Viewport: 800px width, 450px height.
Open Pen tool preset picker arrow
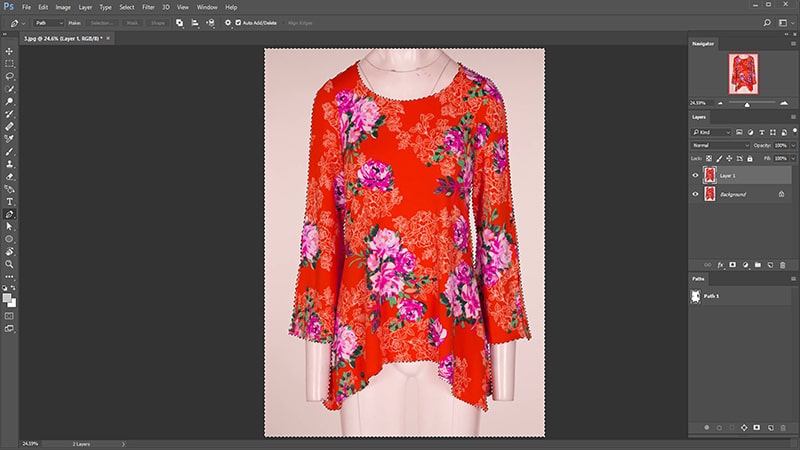[x=23, y=23]
